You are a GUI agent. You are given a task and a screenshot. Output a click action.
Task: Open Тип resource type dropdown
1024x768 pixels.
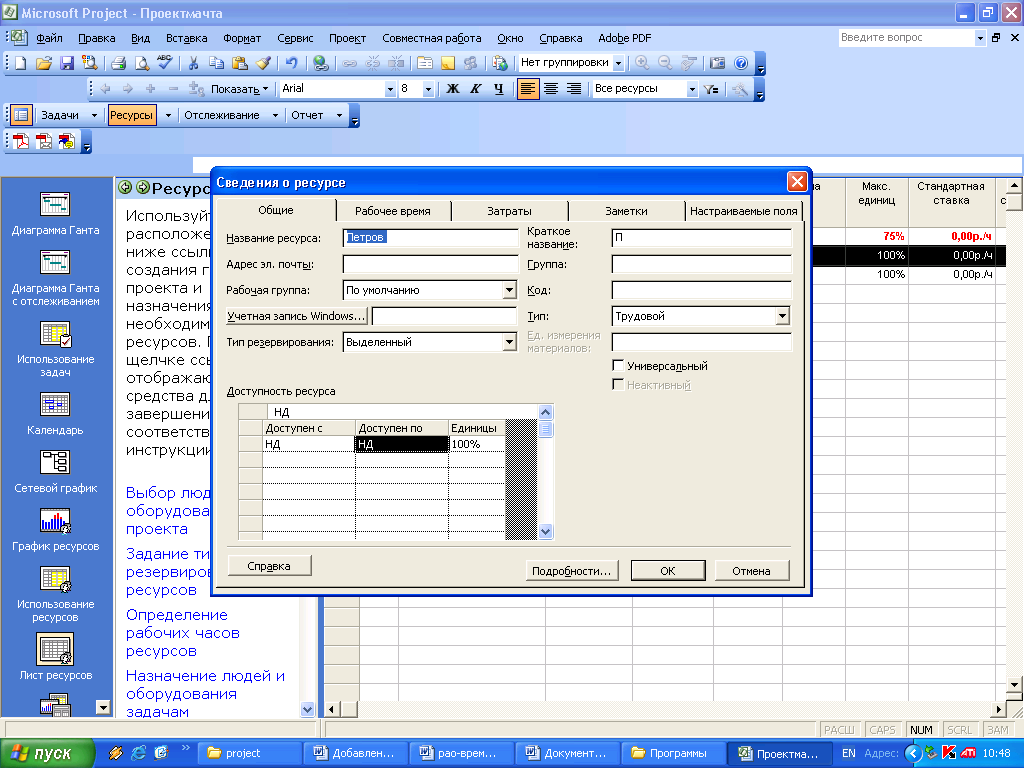pos(782,316)
